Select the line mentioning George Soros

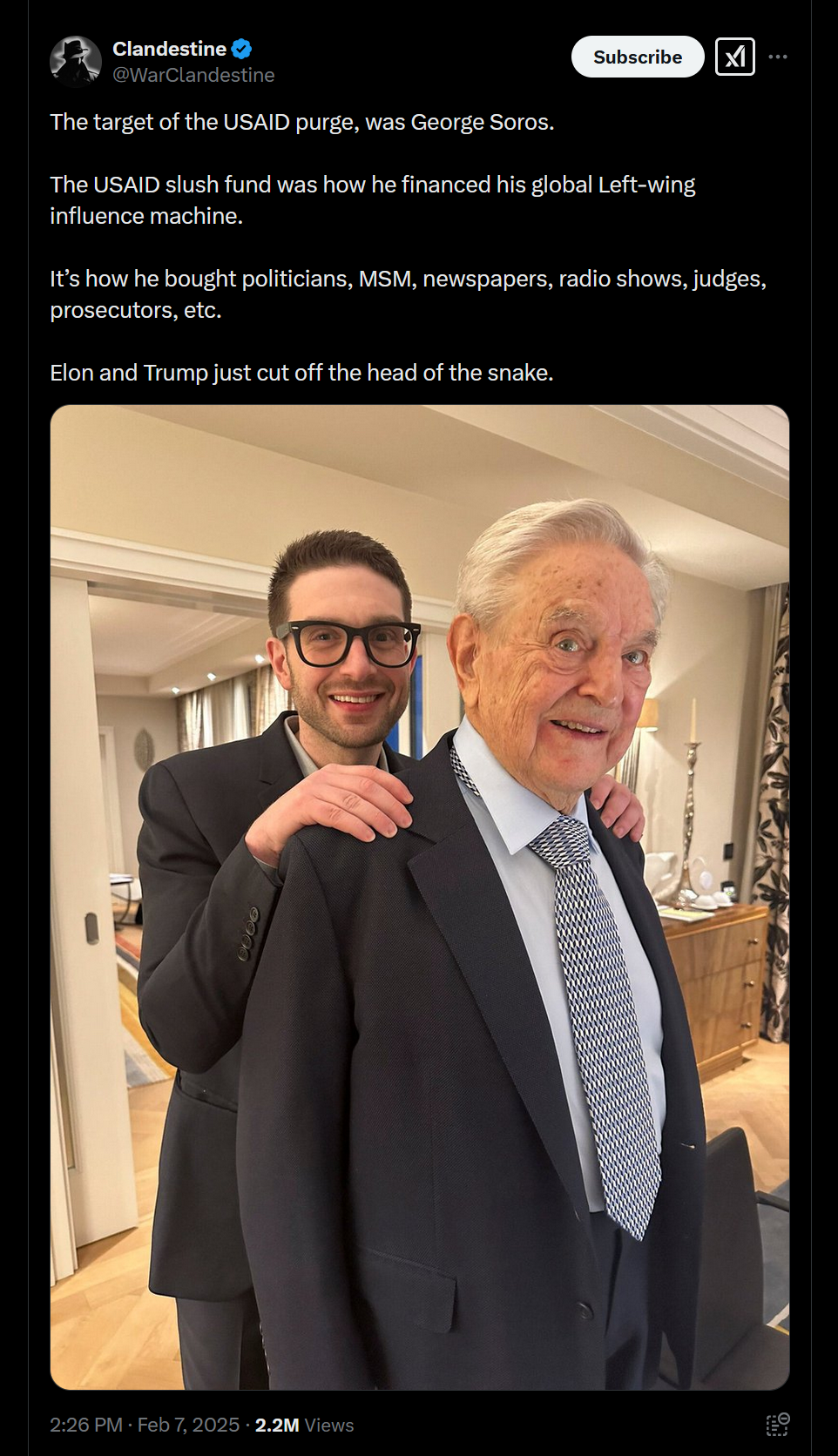pos(302,122)
